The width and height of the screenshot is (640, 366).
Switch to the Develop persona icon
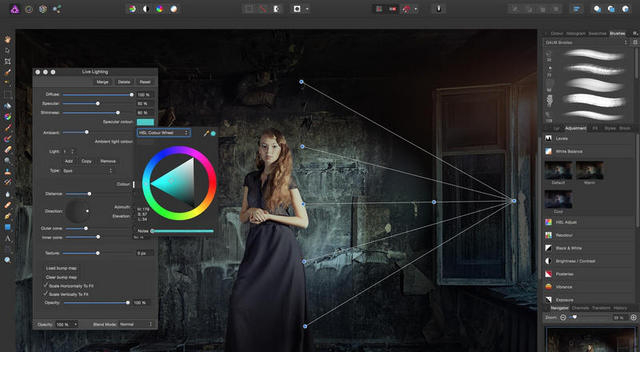pos(43,9)
